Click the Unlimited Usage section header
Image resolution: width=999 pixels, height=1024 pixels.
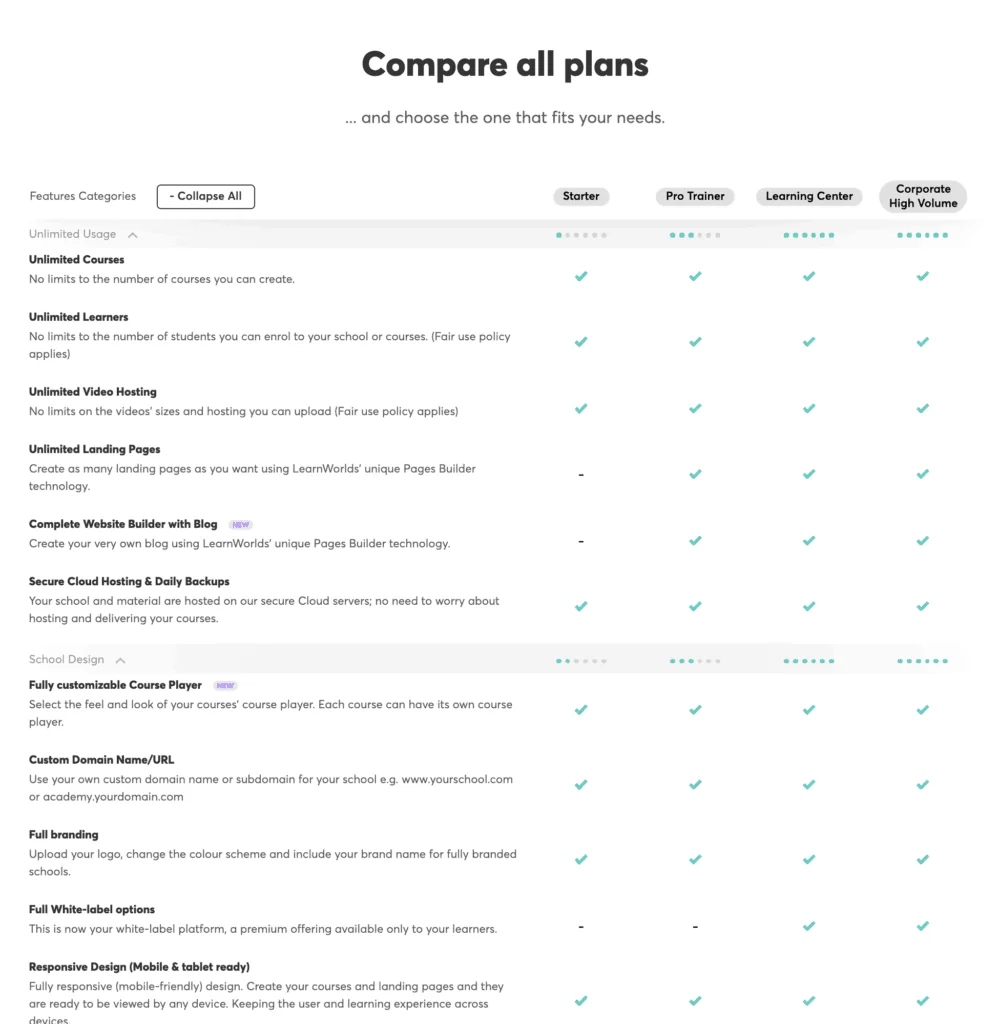(x=72, y=234)
